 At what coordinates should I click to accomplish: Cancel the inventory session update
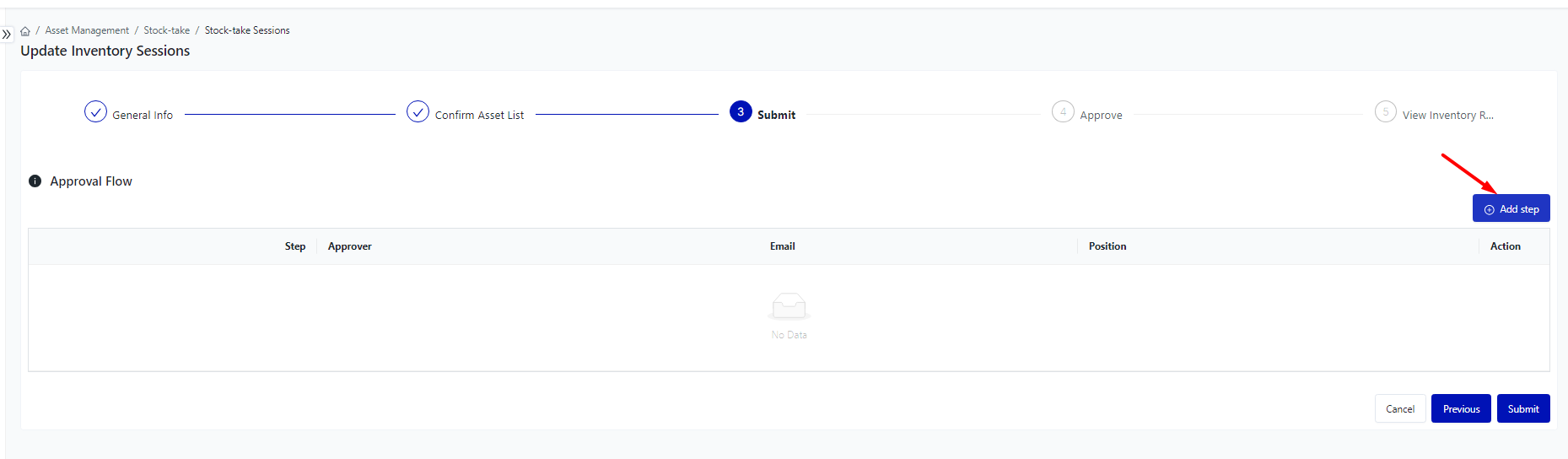[x=1400, y=409]
